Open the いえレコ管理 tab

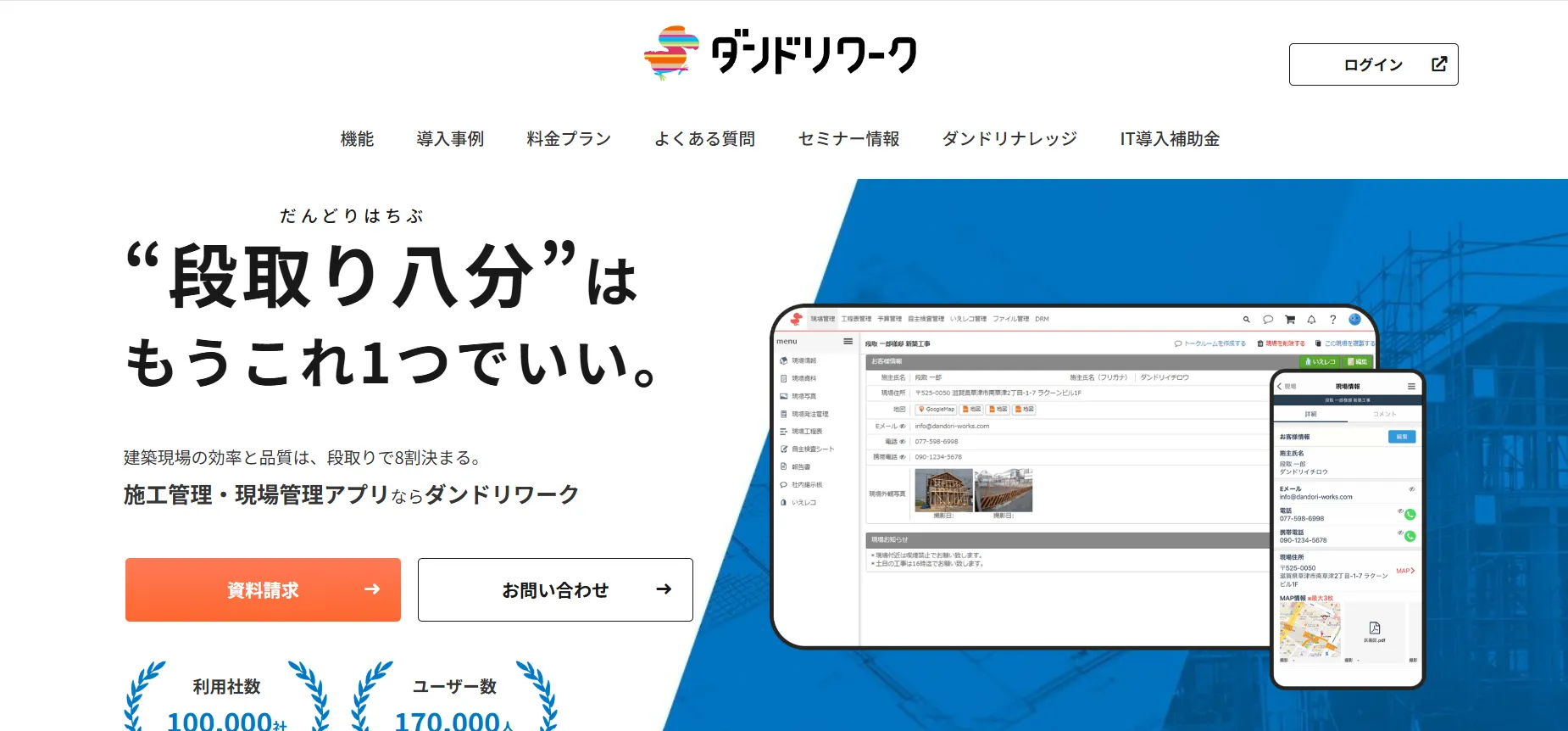tap(968, 319)
